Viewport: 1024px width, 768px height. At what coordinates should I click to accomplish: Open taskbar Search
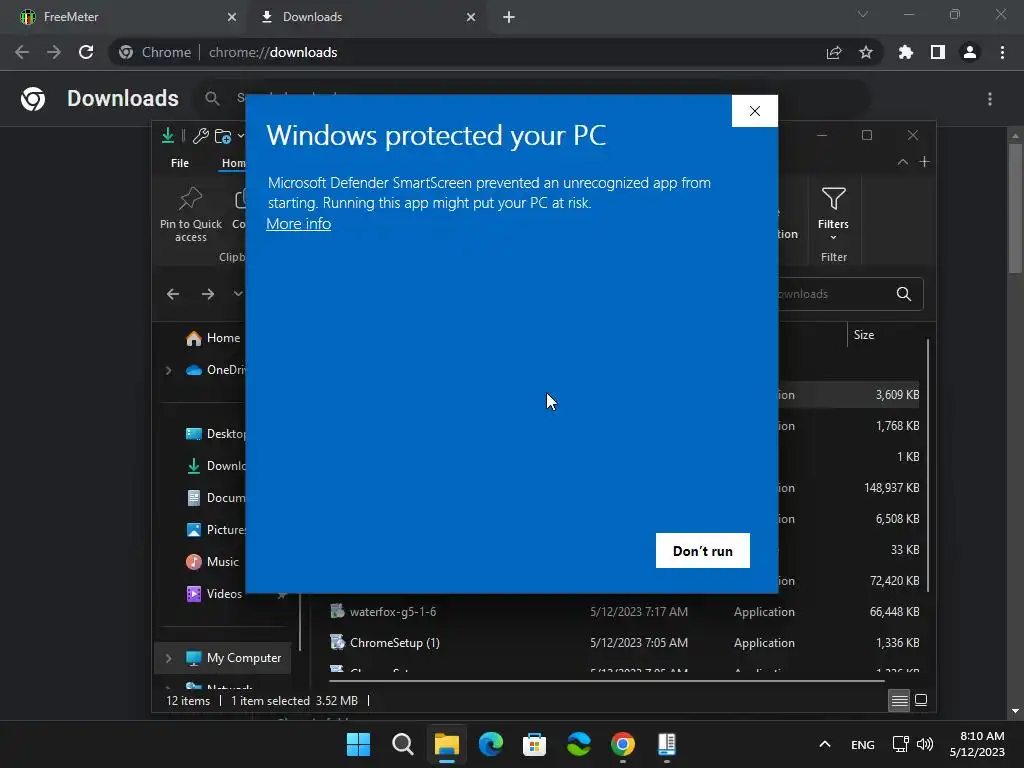[402, 744]
